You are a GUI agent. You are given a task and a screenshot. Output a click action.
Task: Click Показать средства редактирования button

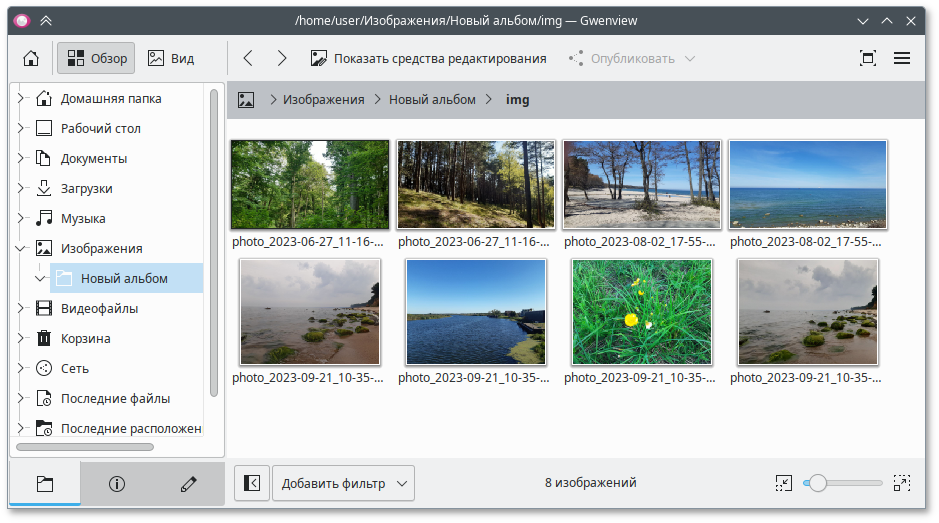tap(428, 58)
